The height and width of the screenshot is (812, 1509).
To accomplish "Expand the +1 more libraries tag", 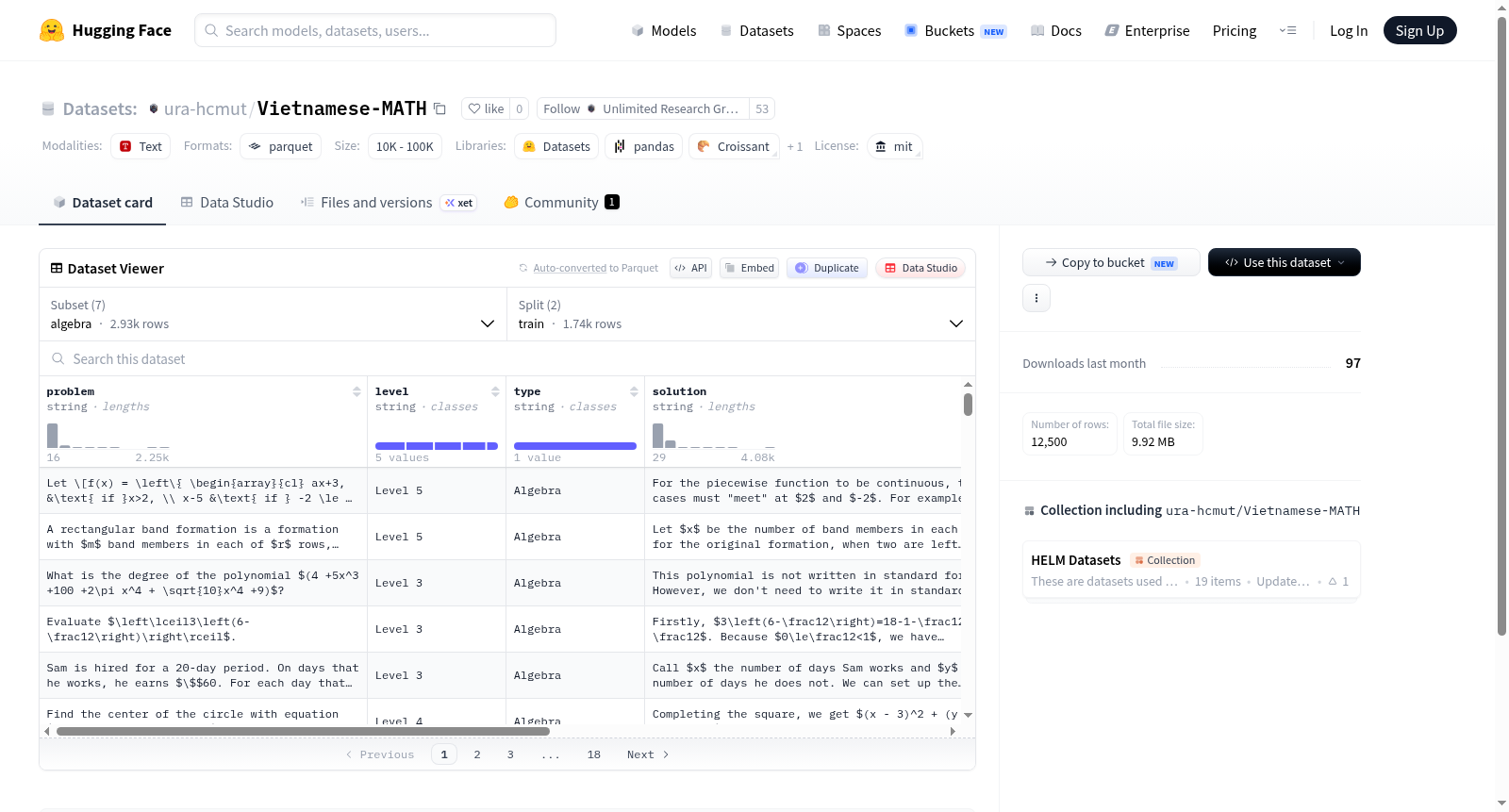I will click(795, 146).
